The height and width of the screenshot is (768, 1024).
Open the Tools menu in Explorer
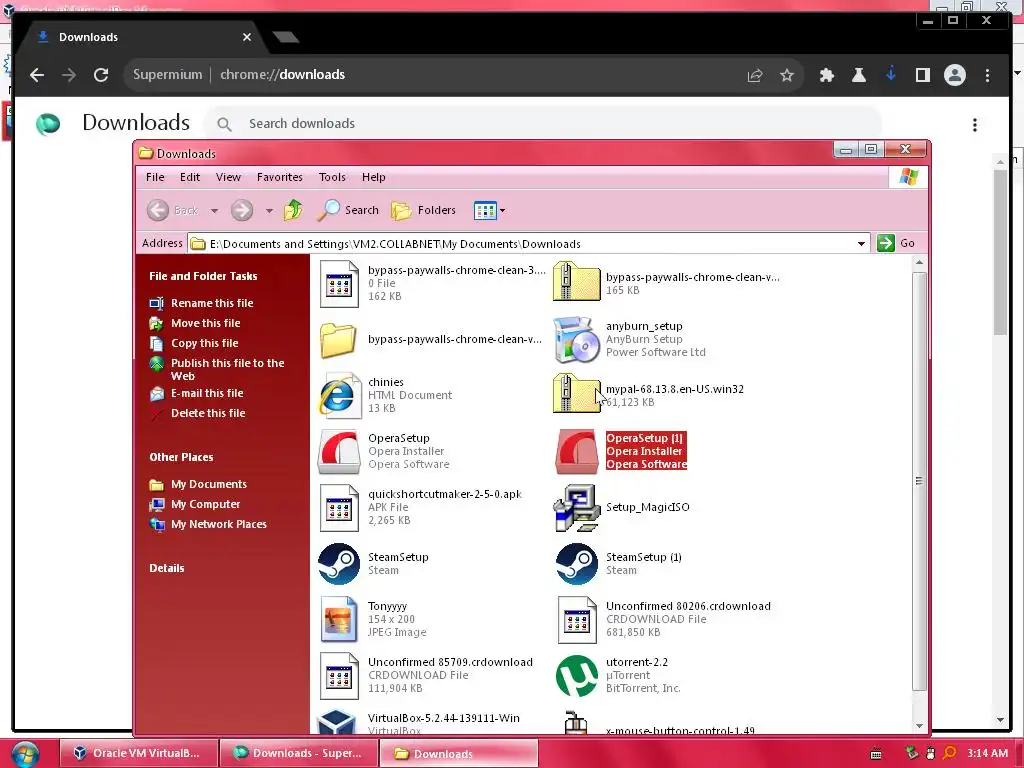[332, 177]
